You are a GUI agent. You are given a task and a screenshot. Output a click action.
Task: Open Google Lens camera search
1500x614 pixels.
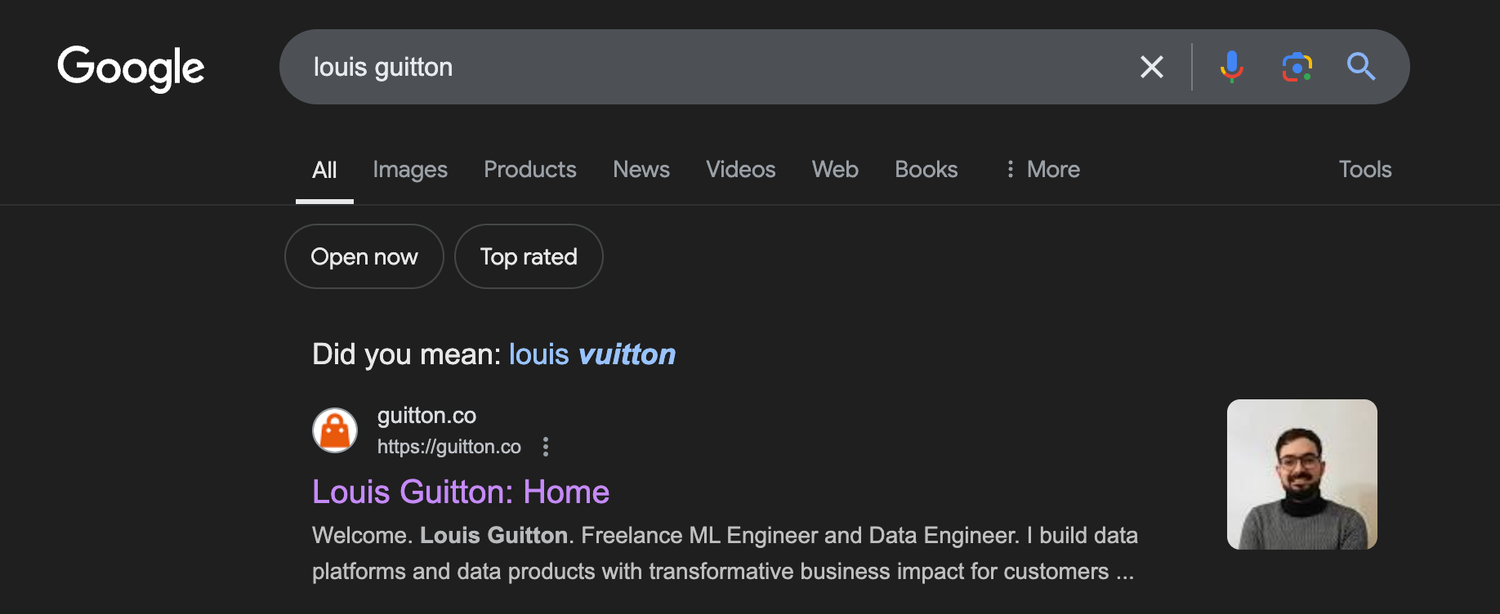1296,67
